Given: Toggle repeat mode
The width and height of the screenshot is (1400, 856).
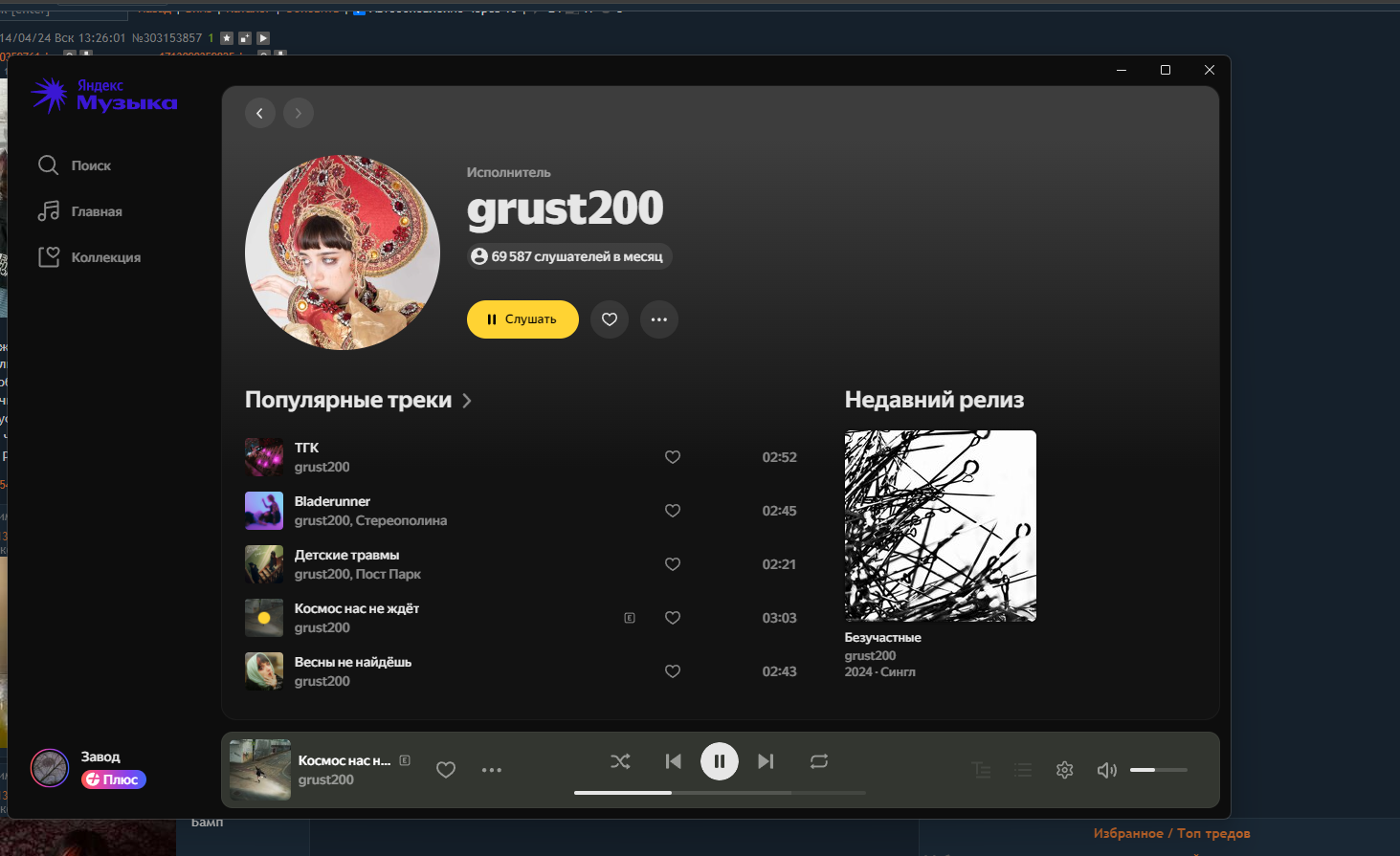Looking at the screenshot, I should tap(819, 761).
